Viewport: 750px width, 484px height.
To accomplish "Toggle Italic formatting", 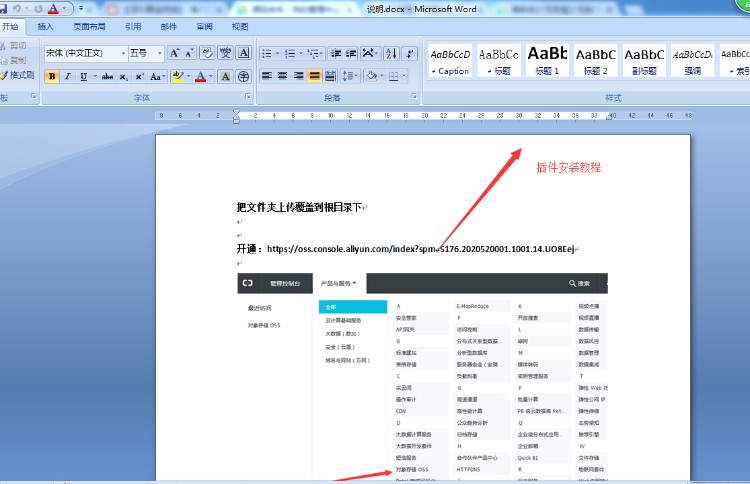I will [67, 77].
